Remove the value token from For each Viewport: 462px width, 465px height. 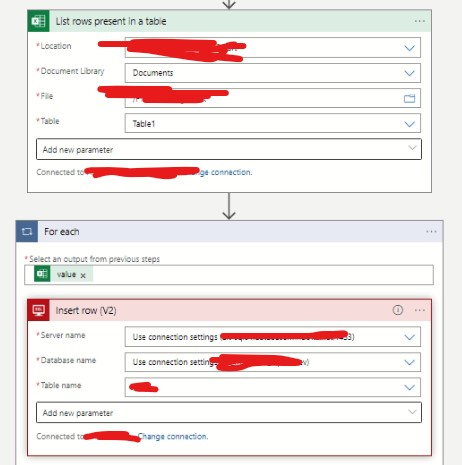pos(83,275)
